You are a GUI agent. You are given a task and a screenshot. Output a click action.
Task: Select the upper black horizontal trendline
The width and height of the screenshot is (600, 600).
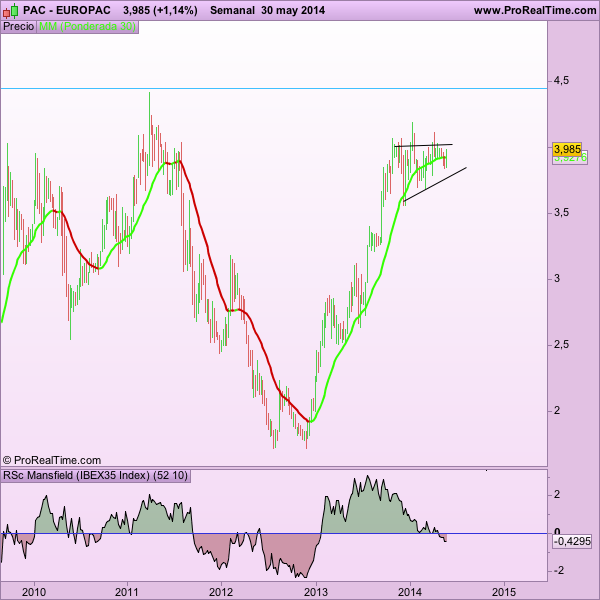423,145
